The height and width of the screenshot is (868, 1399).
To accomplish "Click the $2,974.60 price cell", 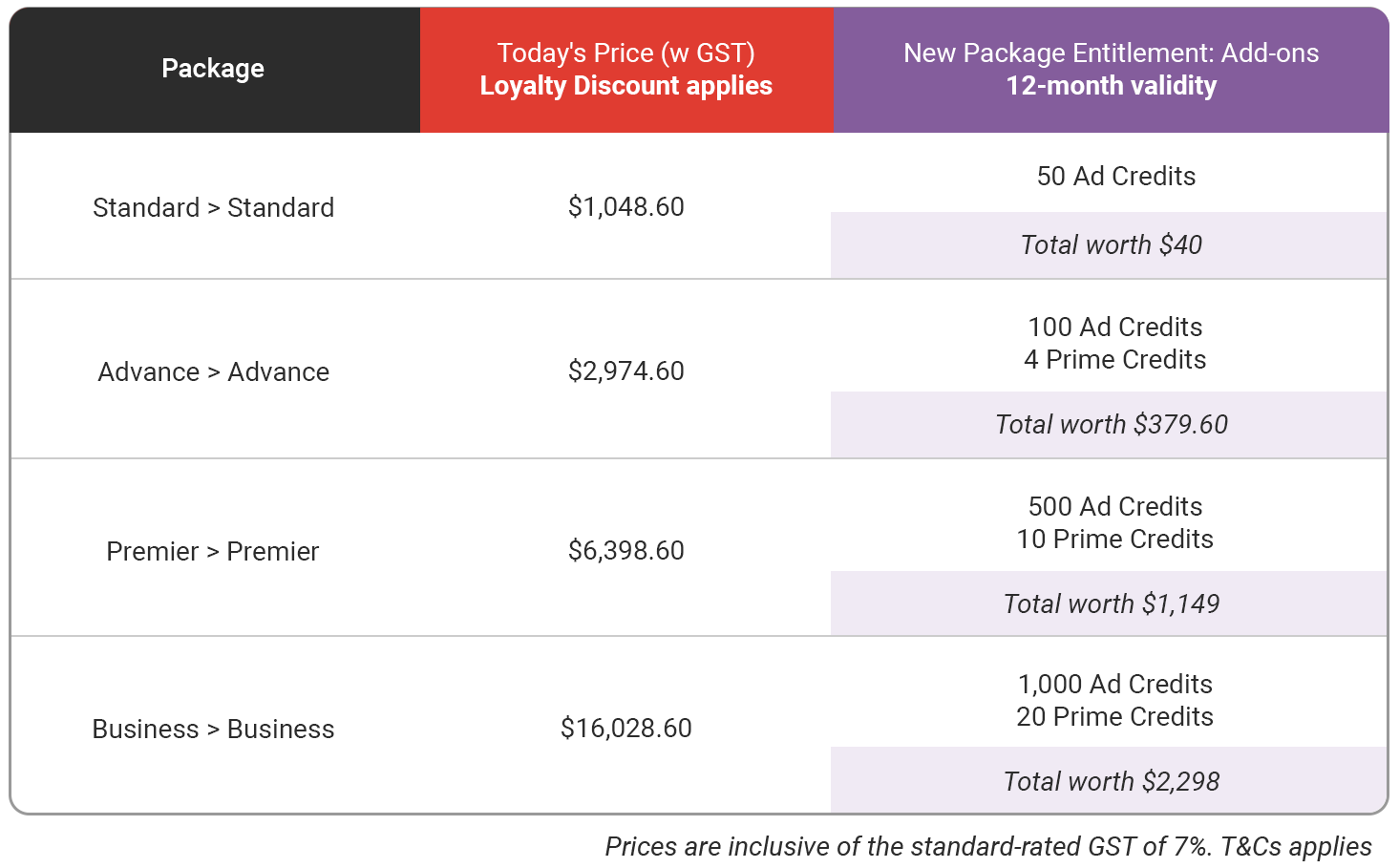I will pyautogui.click(x=626, y=370).
